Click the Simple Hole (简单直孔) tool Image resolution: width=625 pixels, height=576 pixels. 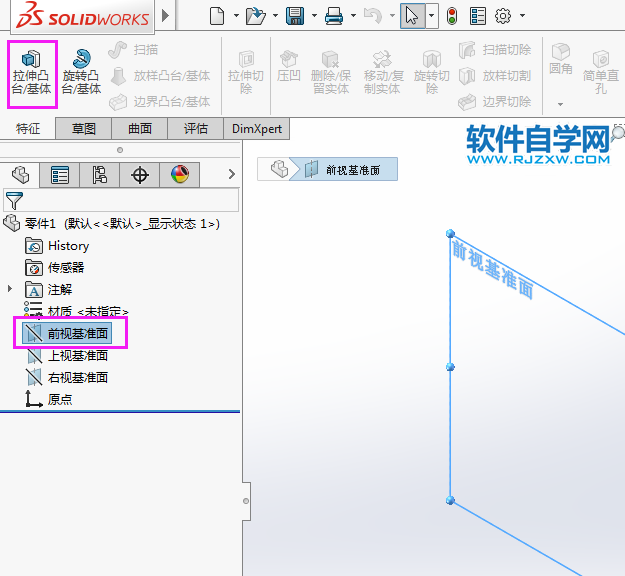point(601,73)
